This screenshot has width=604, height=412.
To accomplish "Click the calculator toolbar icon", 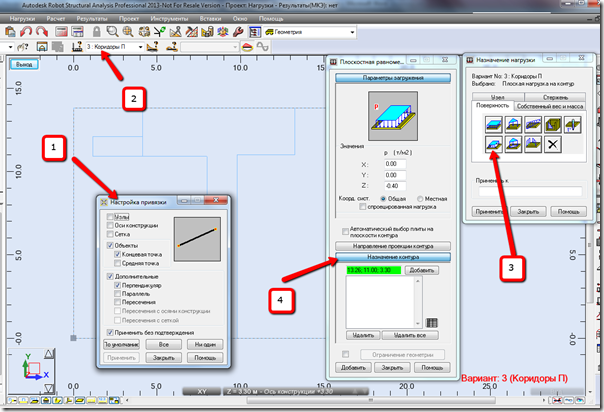I will click(x=61, y=32).
